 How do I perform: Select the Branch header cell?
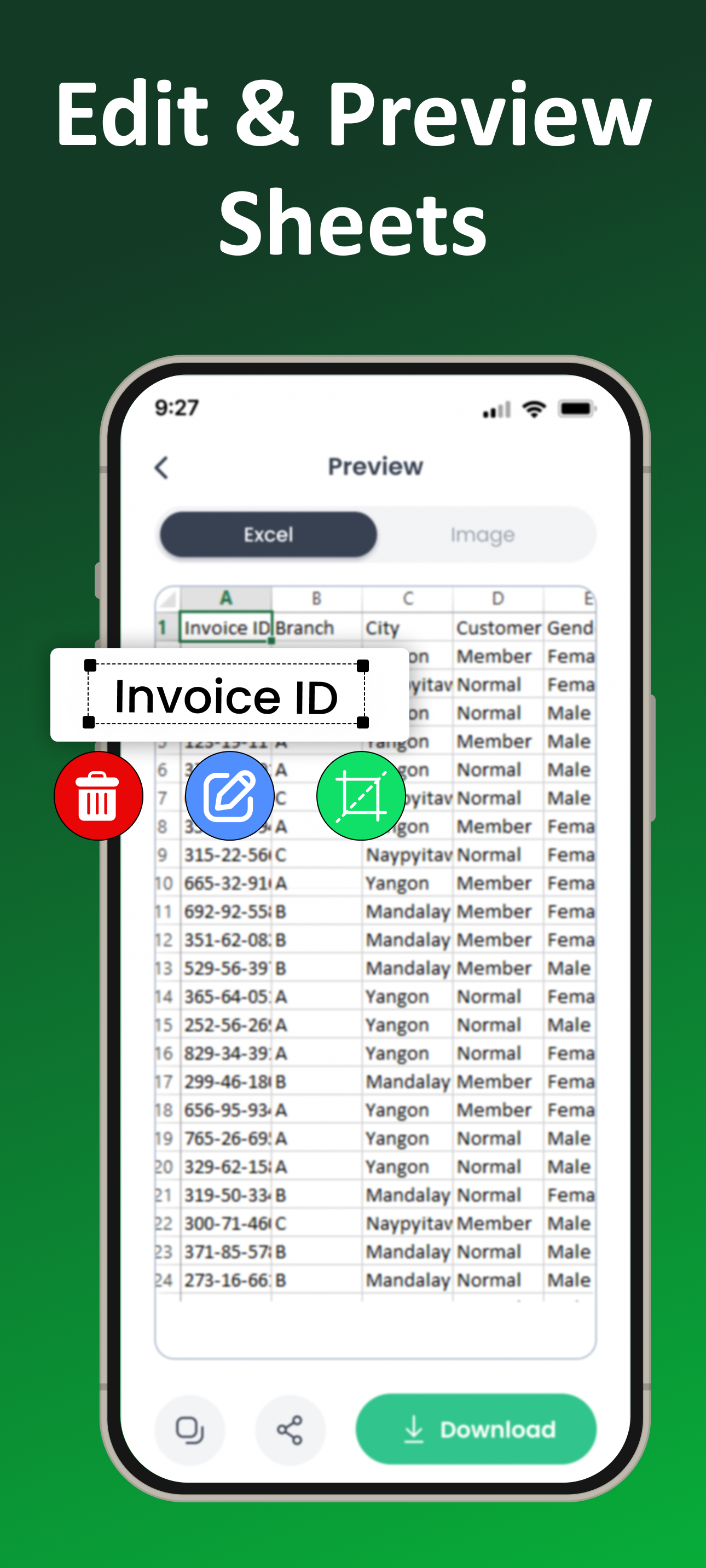pyautogui.click(x=316, y=628)
